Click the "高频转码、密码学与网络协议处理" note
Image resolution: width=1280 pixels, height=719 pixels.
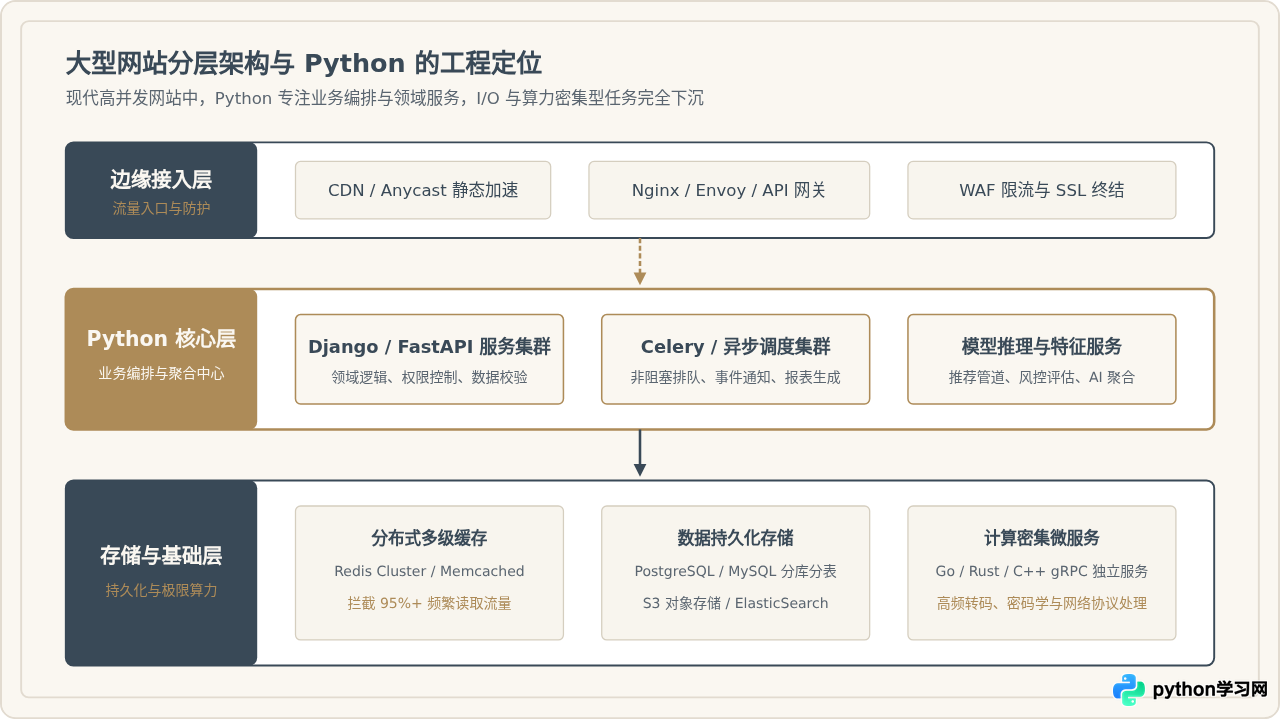tap(1042, 603)
